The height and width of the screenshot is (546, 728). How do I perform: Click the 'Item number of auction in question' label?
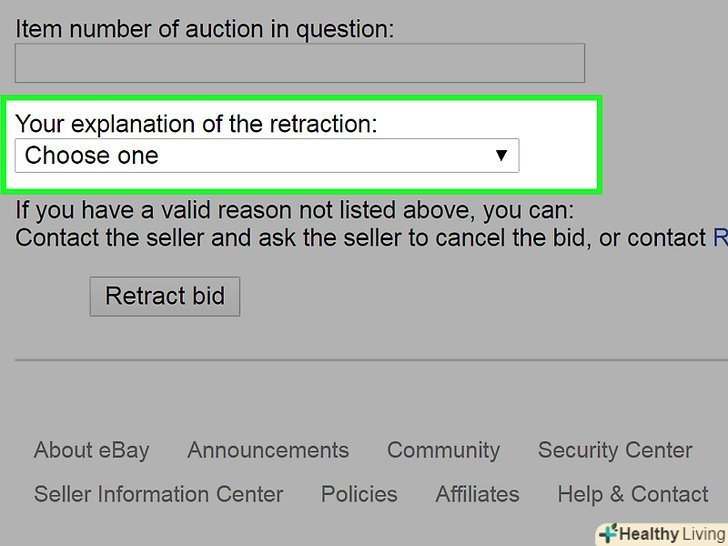tap(204, 28)
